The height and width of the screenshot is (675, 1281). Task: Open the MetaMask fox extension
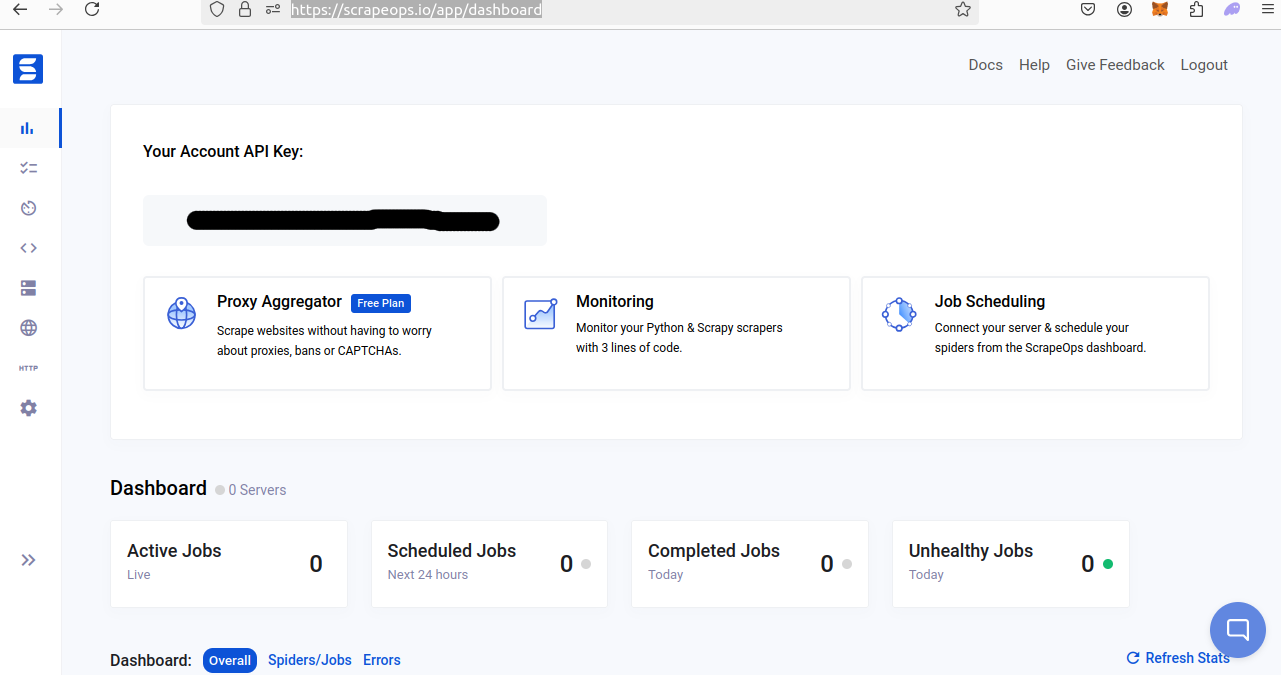1160,9
